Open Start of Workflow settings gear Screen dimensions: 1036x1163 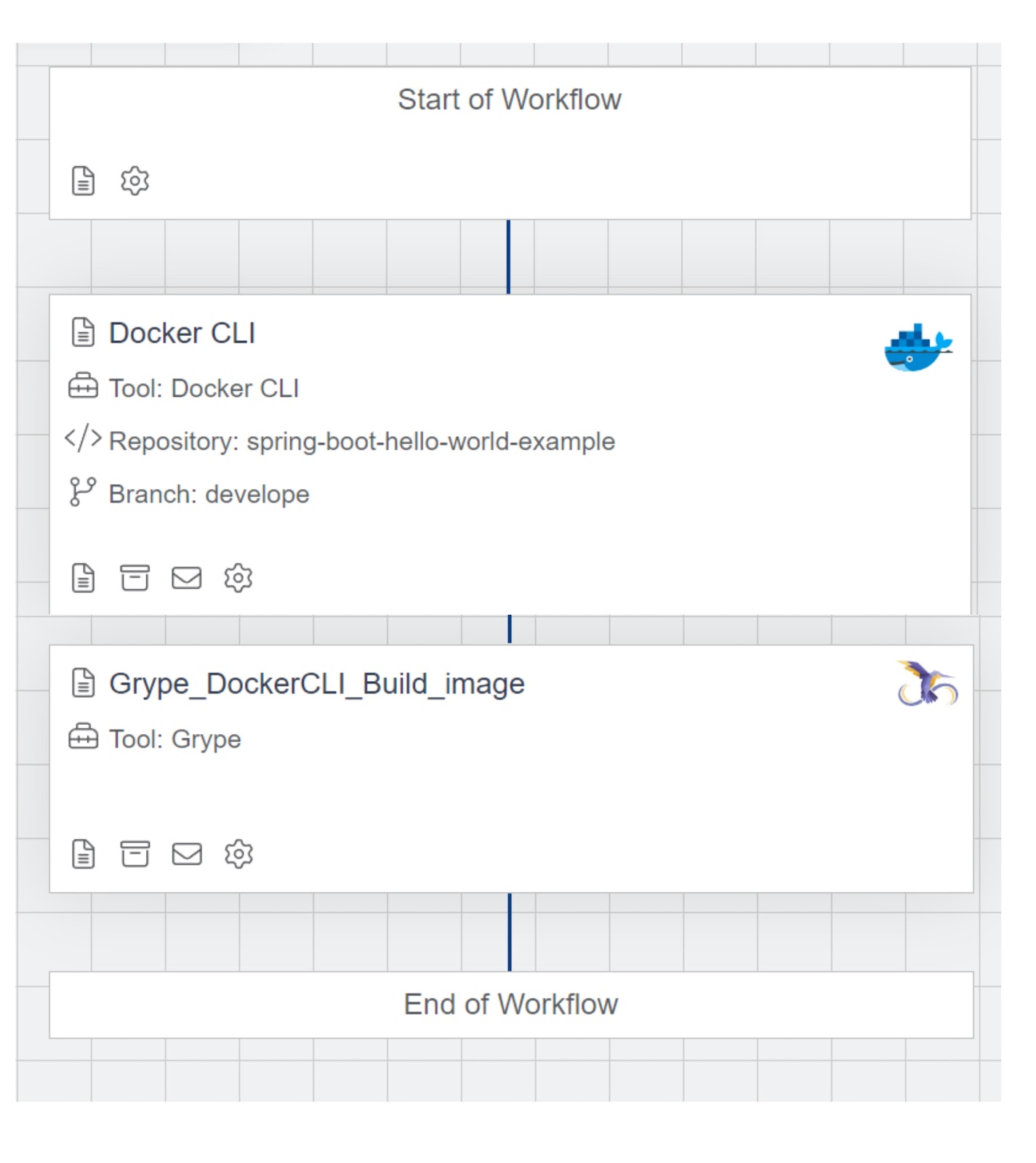pos(134,181)
